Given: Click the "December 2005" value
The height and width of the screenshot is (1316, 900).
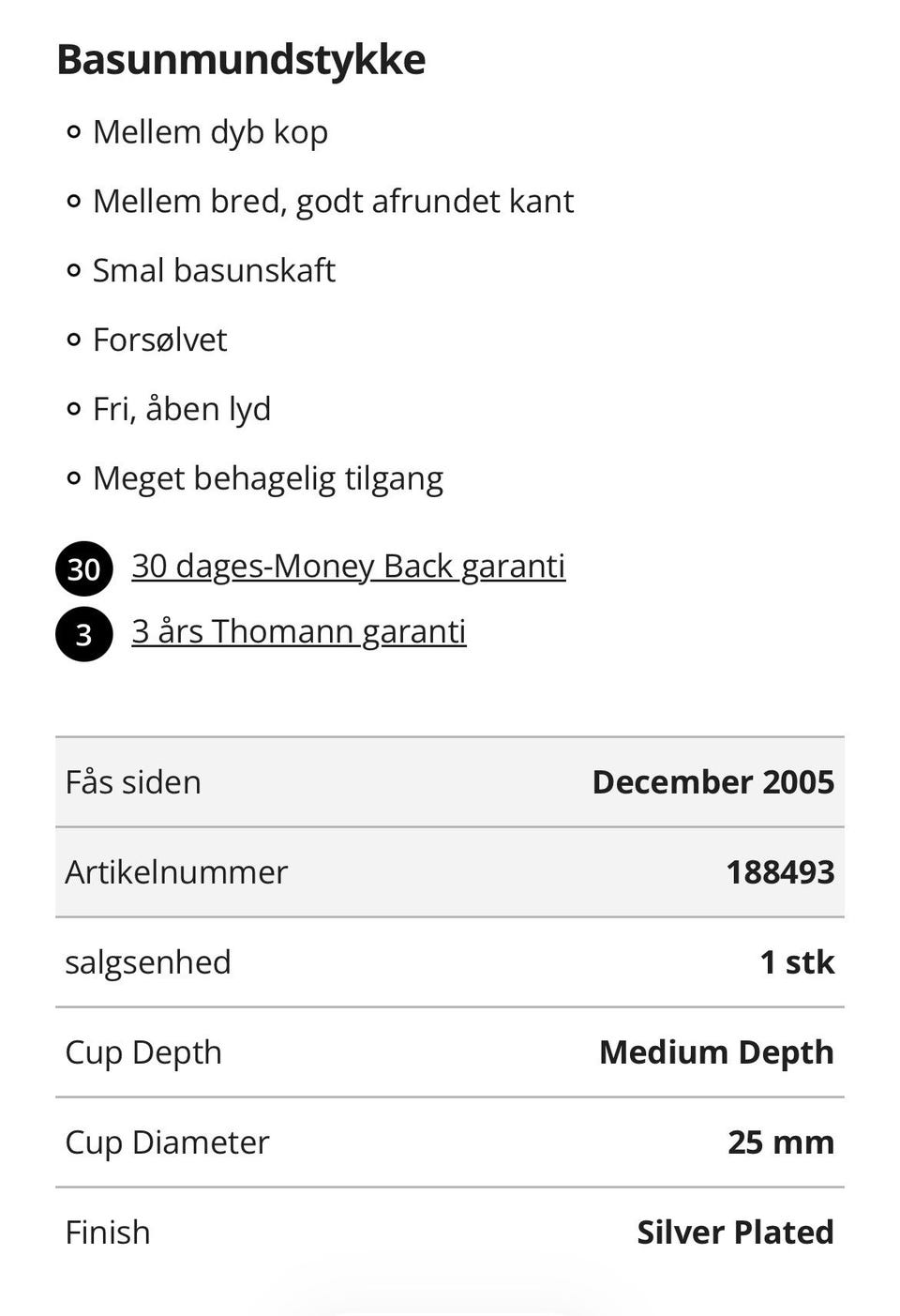Looking at the screenshot, I should pos(712,782).
